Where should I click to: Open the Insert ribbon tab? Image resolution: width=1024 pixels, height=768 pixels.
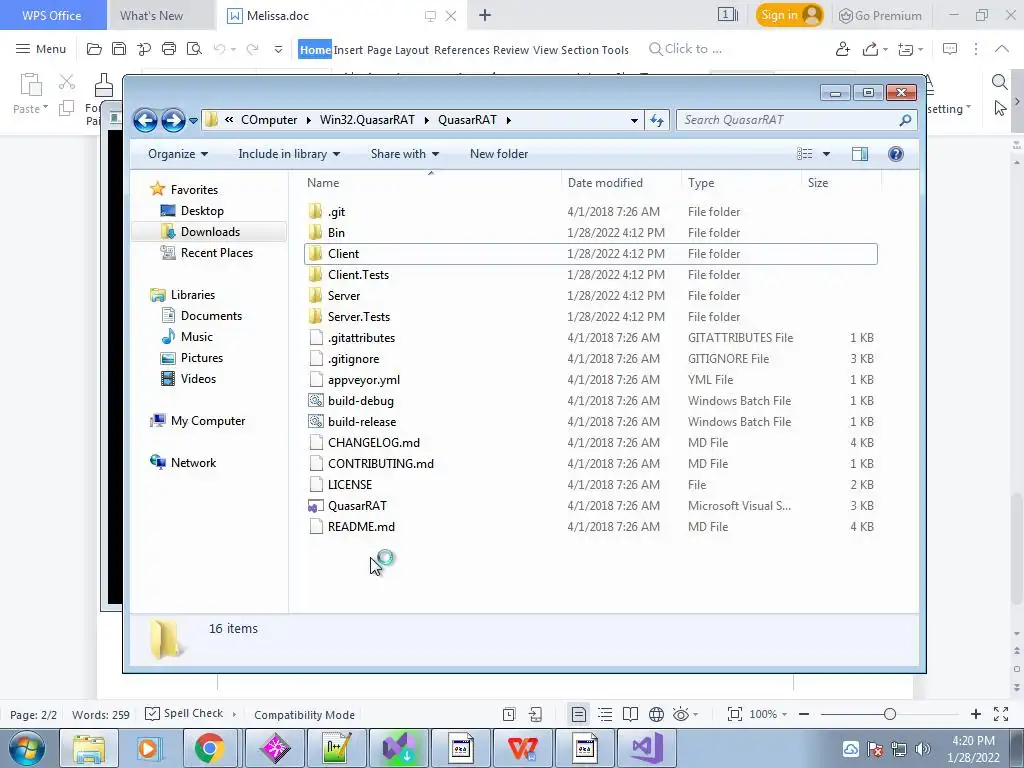click(348, 50)
